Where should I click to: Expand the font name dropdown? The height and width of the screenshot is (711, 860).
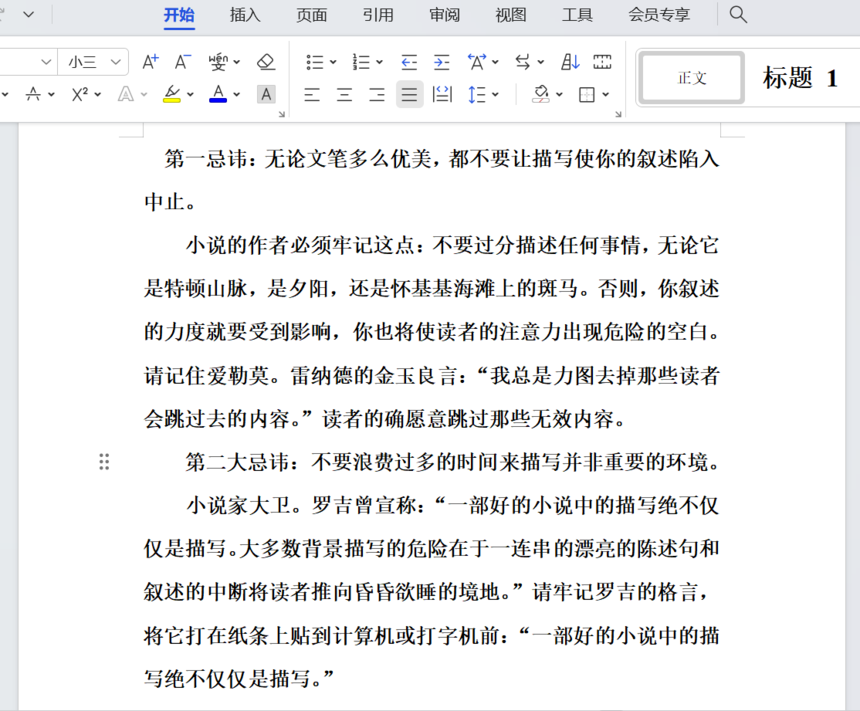click(46, 62)
